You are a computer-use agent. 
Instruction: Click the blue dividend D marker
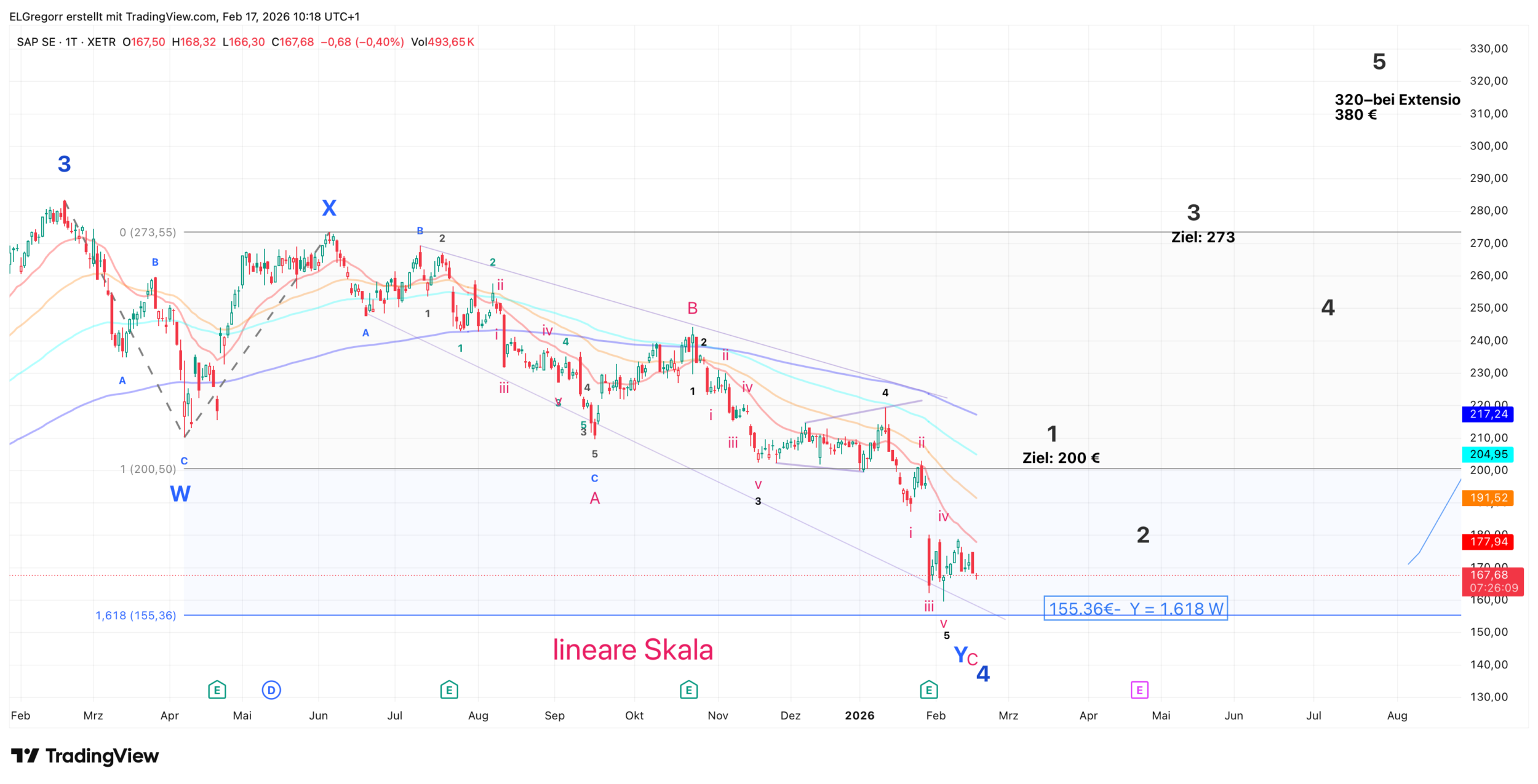tap(271, 690)
